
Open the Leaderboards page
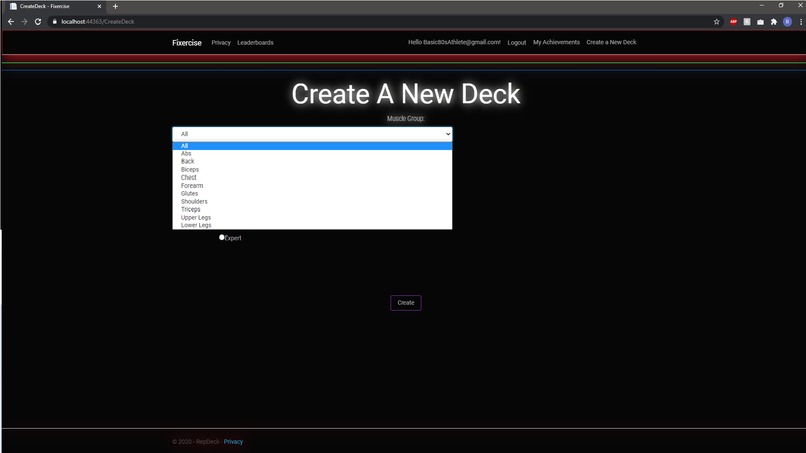(x=255, y=43)
